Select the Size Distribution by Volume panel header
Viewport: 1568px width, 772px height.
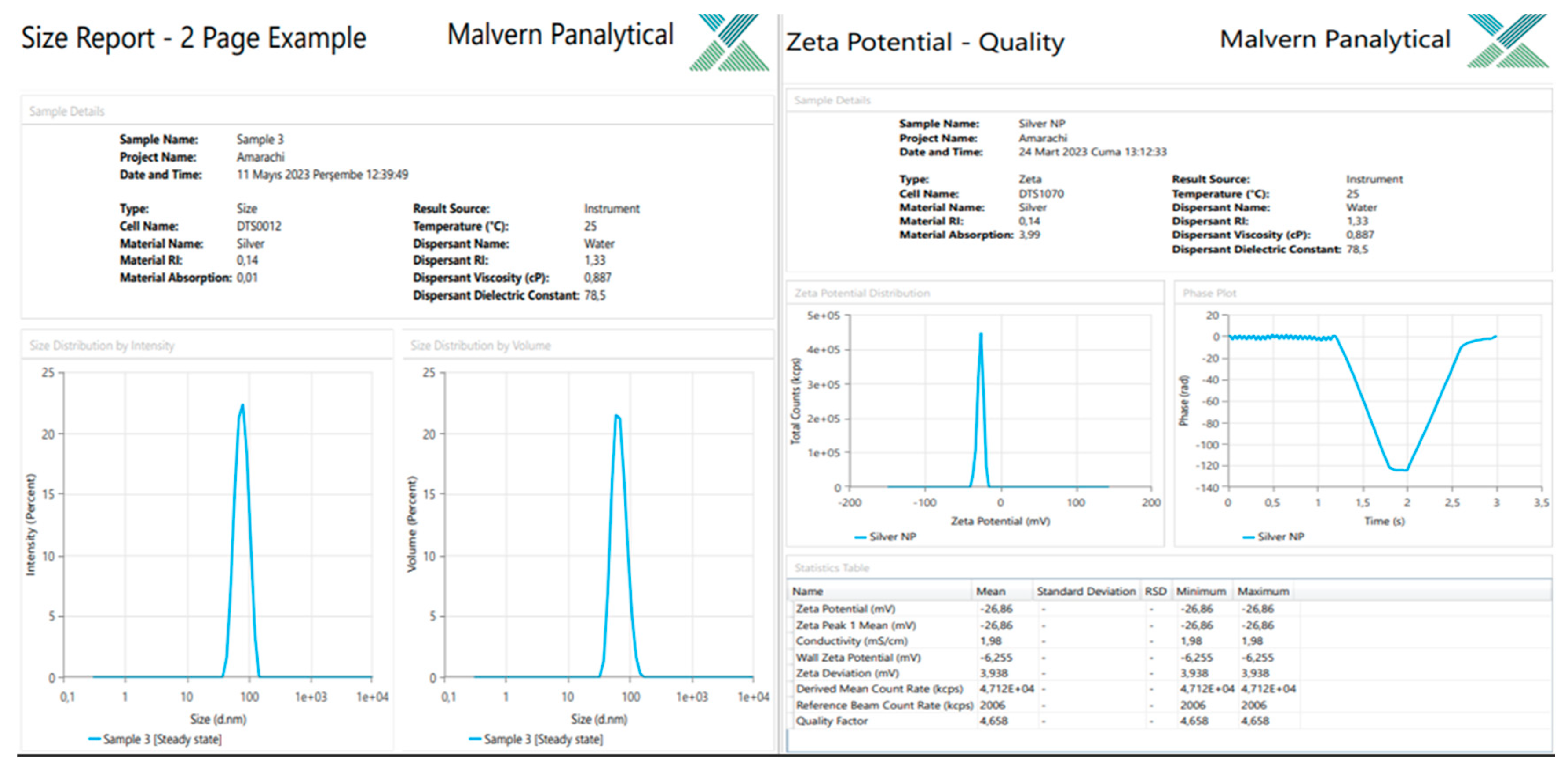[x=480, y=346]
